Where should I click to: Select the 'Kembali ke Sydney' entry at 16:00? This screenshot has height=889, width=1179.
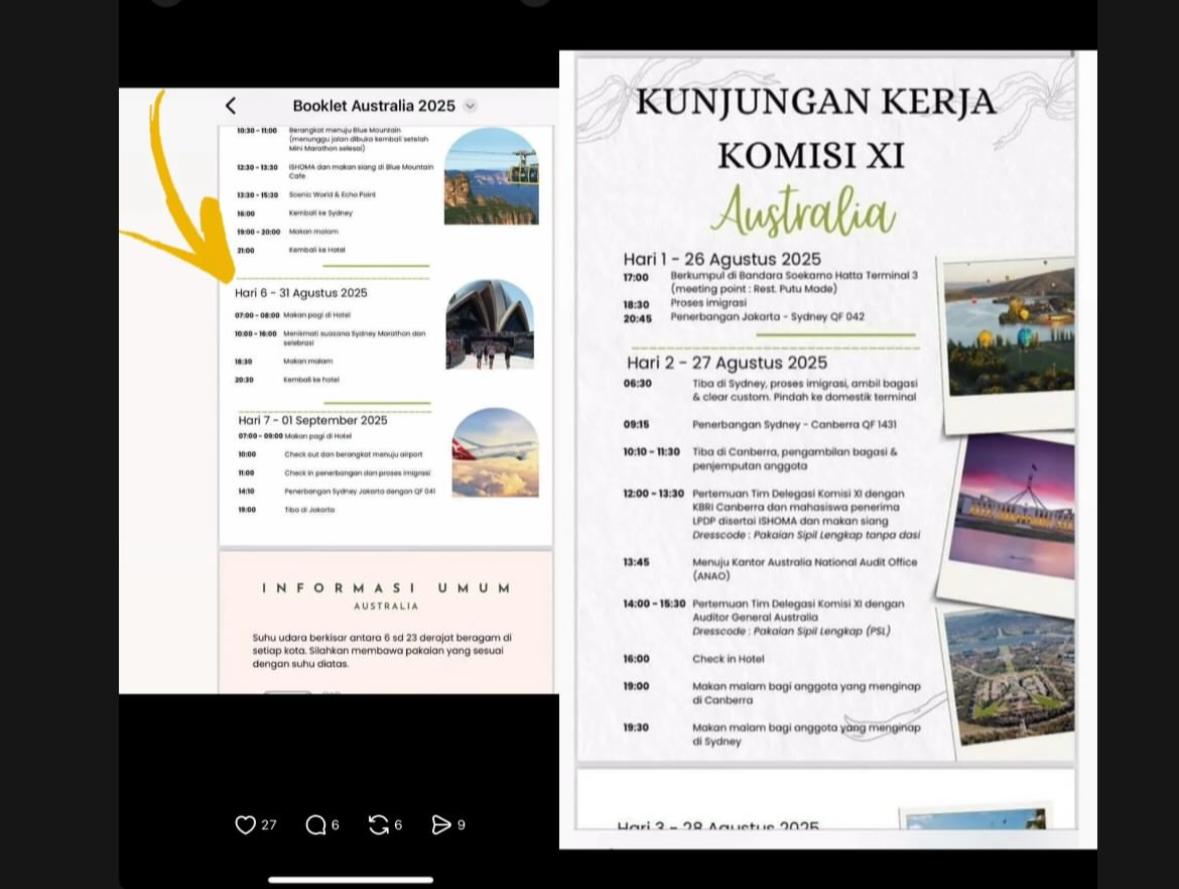coord(320,213)
